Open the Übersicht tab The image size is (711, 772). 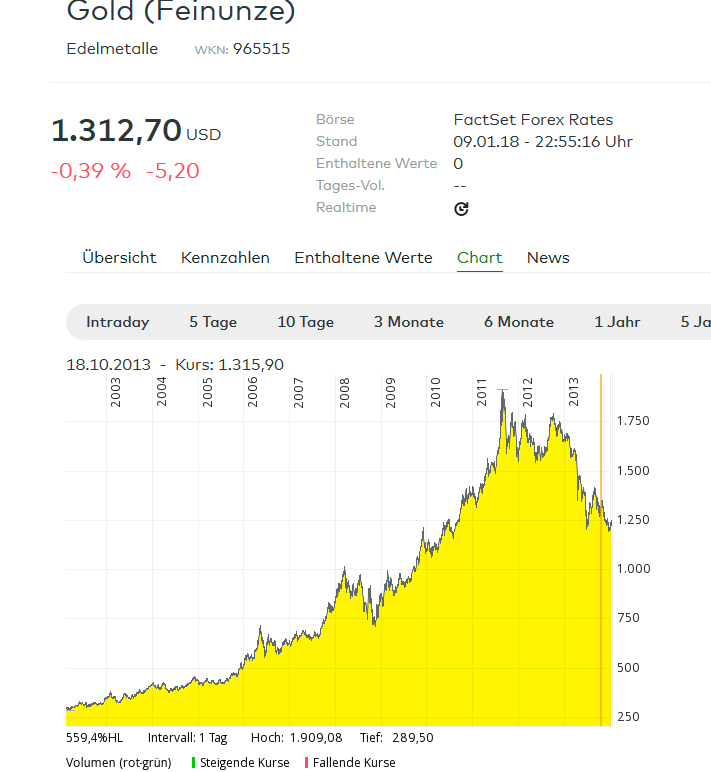(x=119, y=258)
